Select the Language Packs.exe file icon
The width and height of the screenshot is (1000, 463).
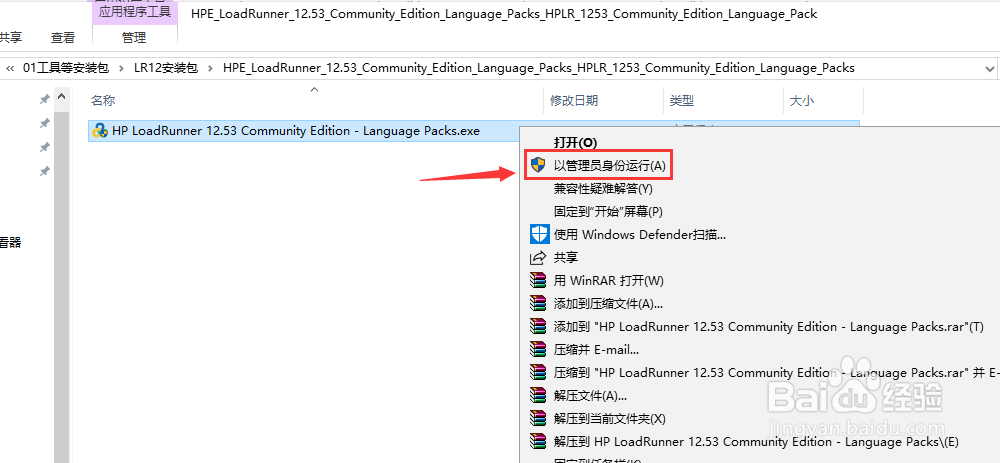(x=100, y=131)
